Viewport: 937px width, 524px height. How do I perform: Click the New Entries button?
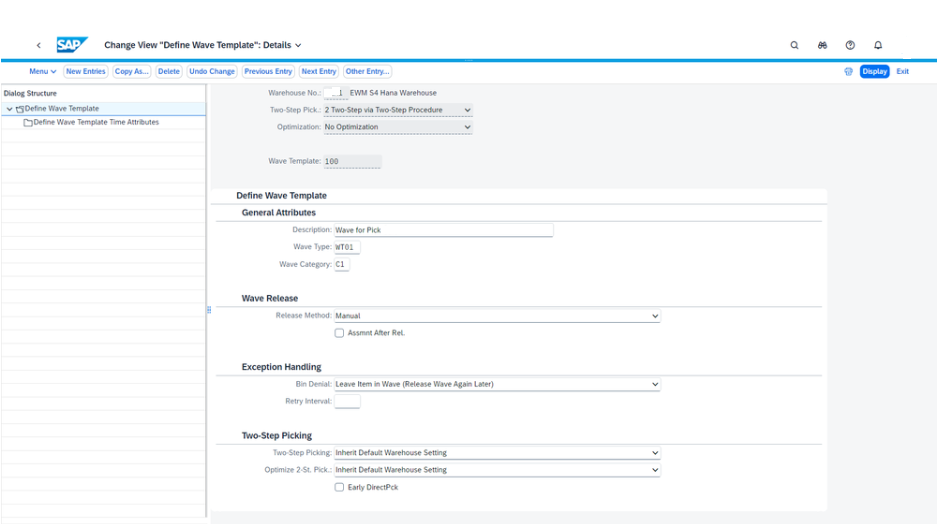[x=86, y=72]
